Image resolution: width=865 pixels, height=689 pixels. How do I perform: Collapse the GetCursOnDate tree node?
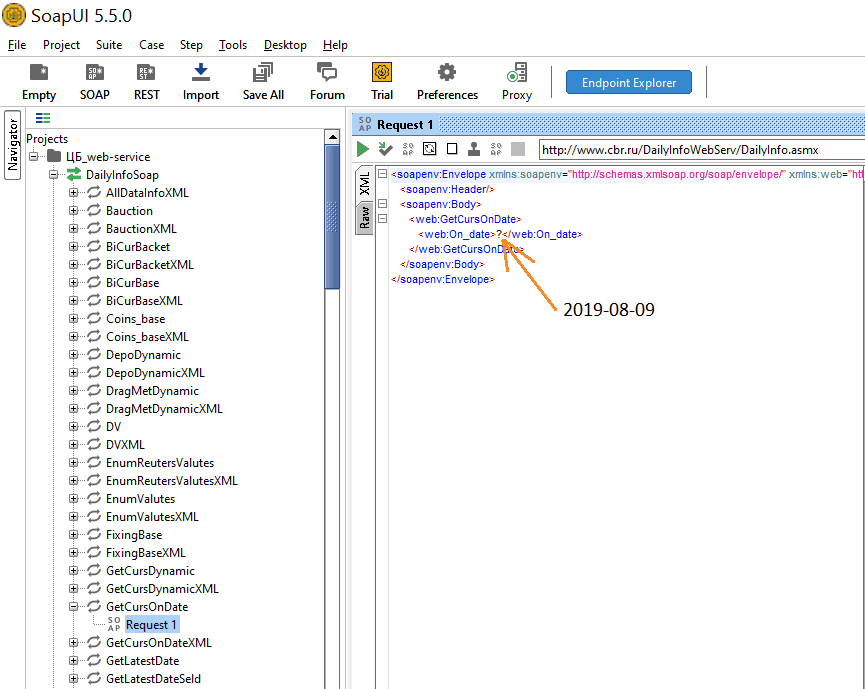tap(74, 607)
